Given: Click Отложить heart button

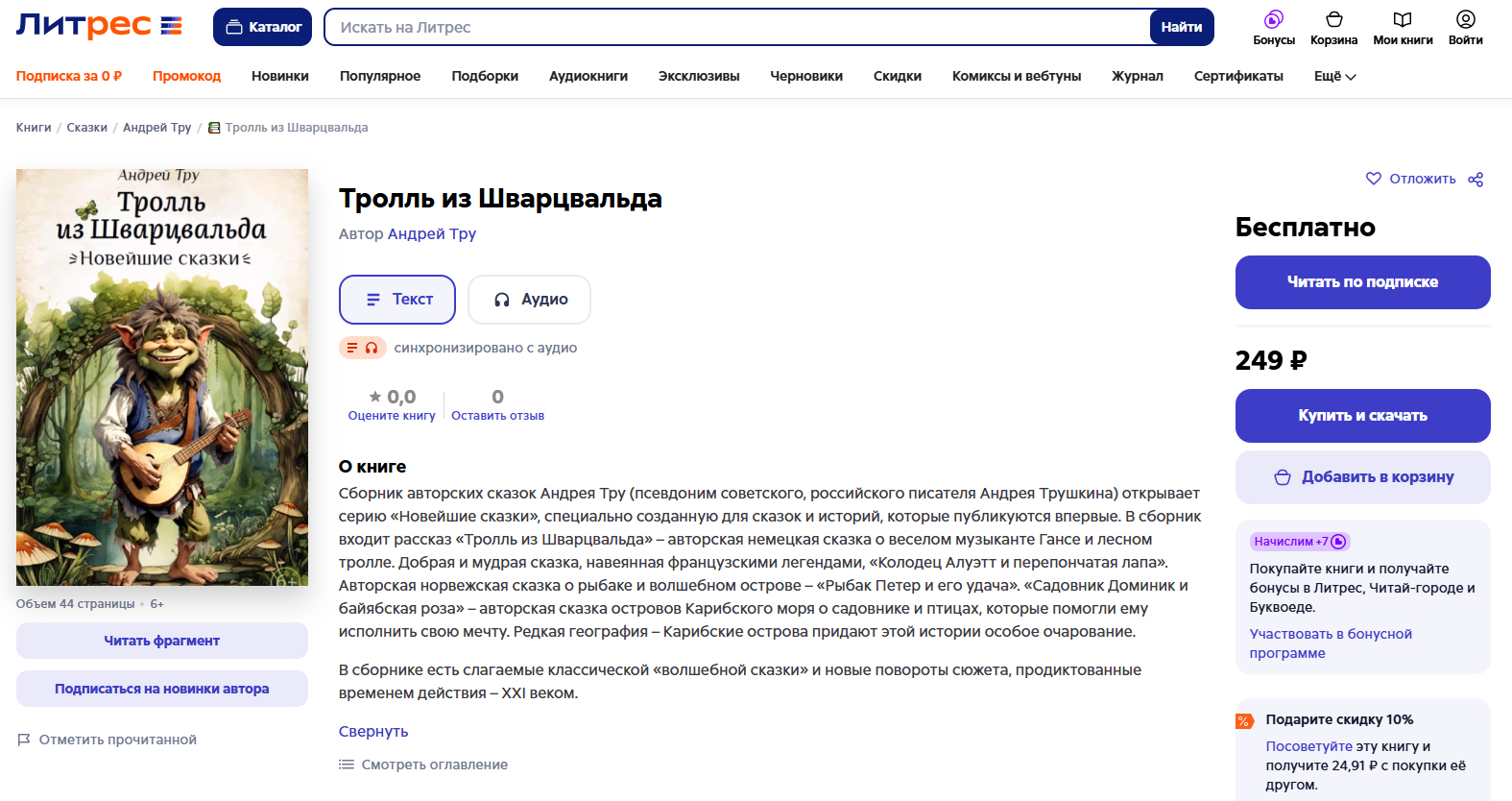Looking at the screenshot, I should pos(1411,179).
